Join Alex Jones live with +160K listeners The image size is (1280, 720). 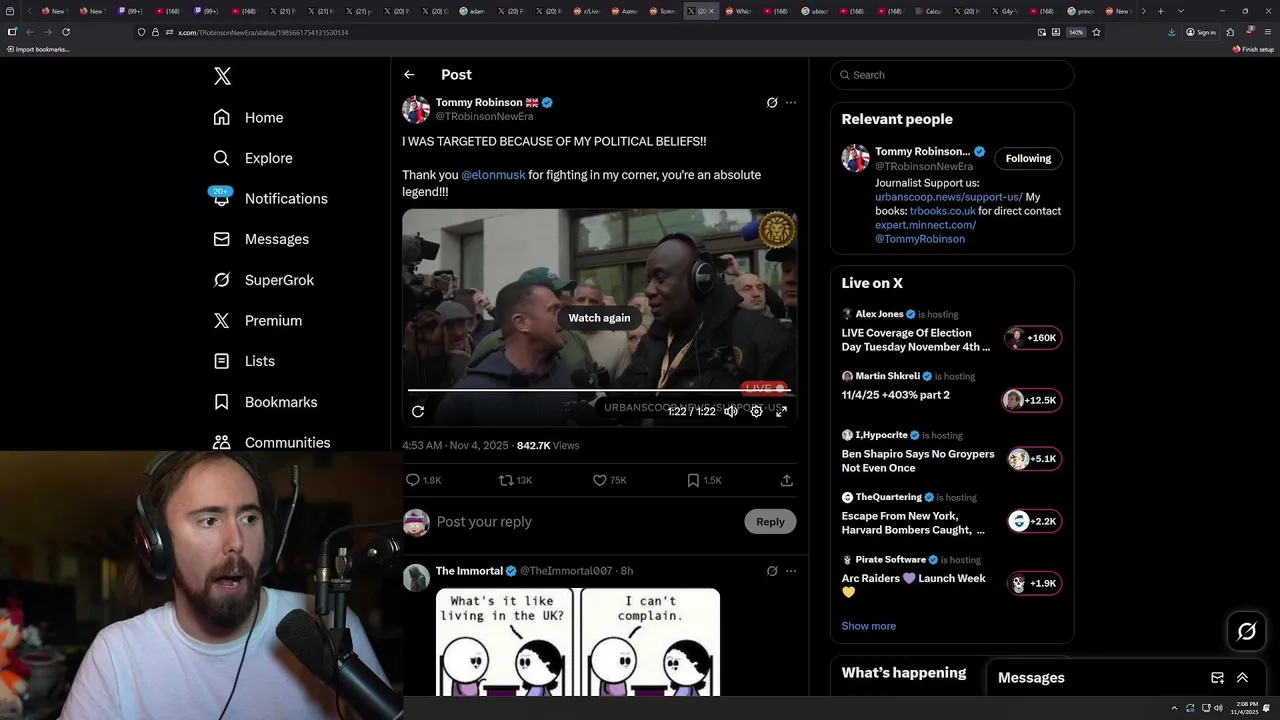point(1033,338)
